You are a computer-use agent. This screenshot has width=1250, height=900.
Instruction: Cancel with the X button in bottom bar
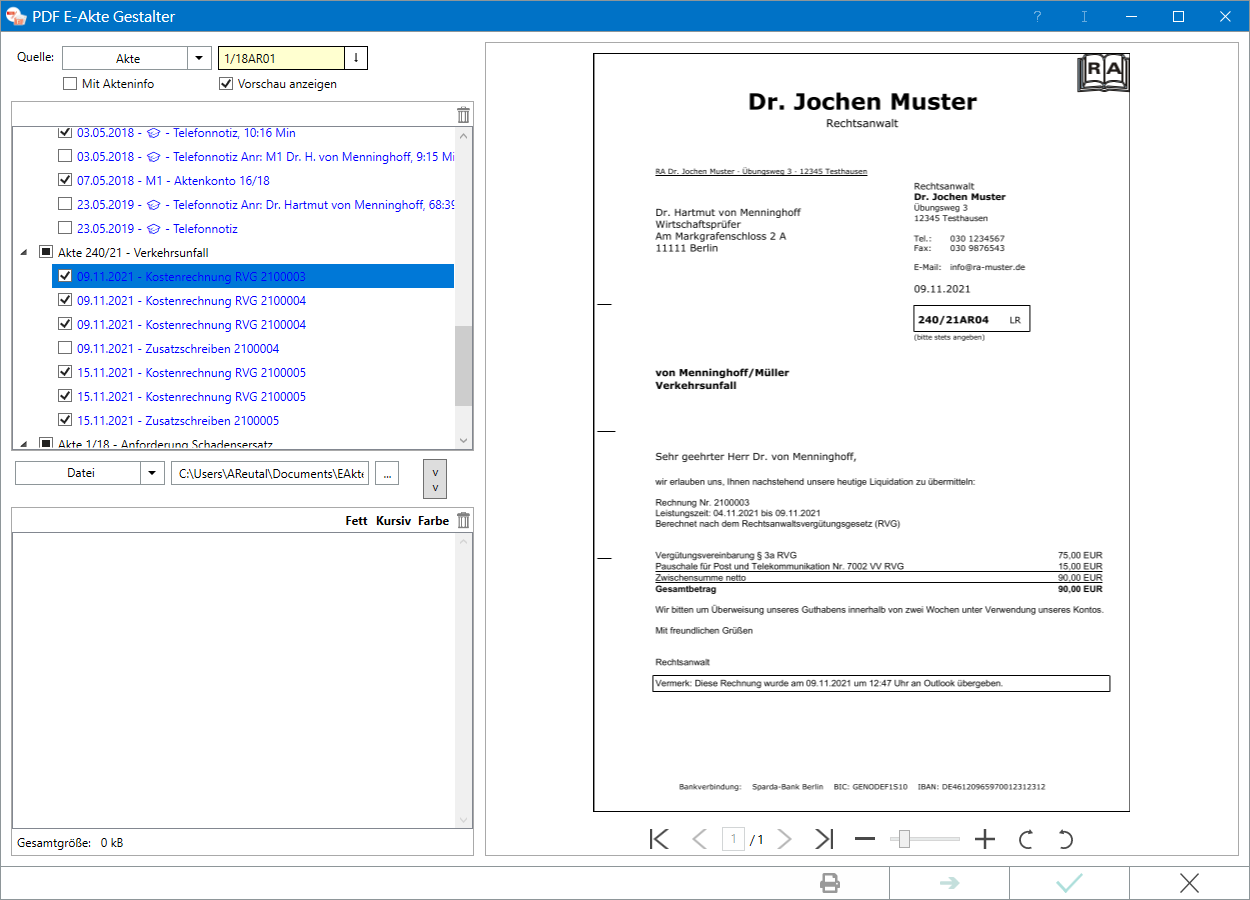click(1189, 883)
